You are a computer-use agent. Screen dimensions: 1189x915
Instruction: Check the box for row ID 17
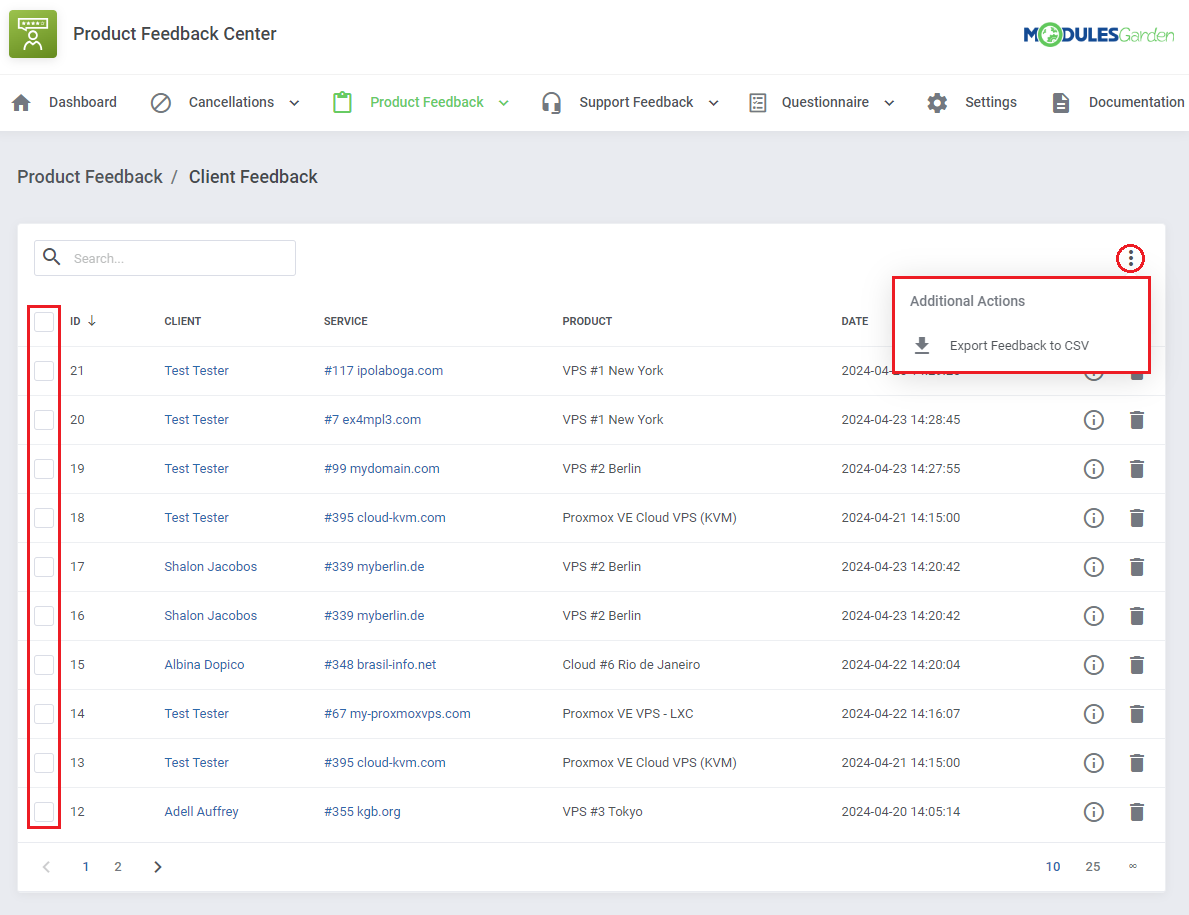pyautogui.click(x=44, y=567)
